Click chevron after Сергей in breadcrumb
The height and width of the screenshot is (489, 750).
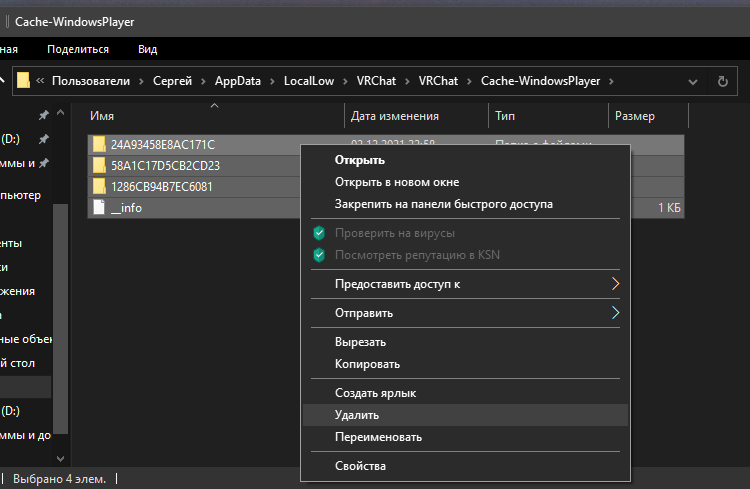click(x=203, y=81)
